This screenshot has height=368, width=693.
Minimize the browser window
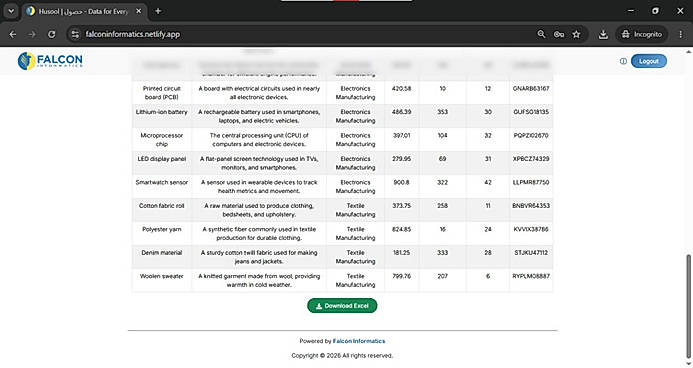631,11
